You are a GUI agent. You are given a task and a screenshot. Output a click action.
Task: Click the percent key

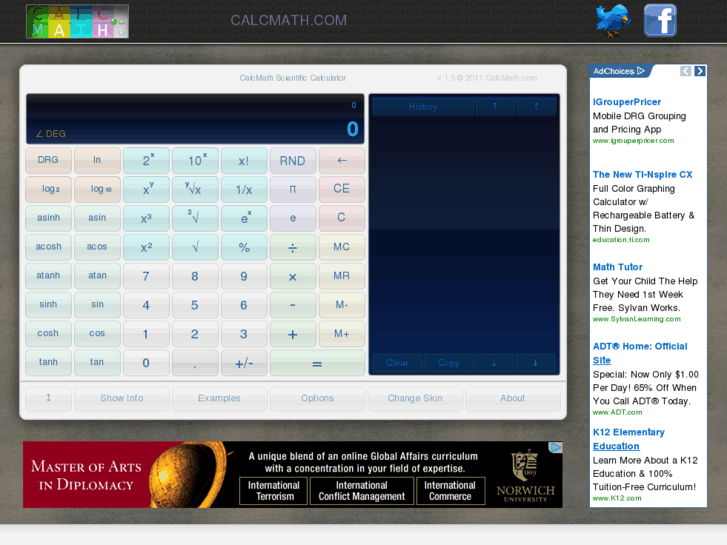244,247
